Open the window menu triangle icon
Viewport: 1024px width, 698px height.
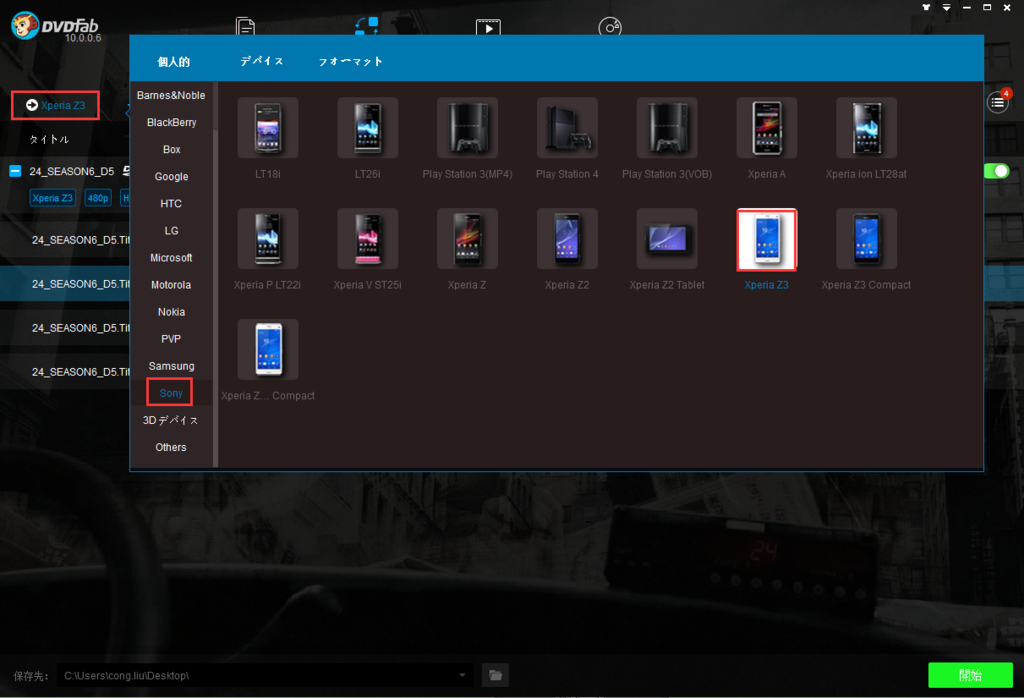click(x=946, y=7)
